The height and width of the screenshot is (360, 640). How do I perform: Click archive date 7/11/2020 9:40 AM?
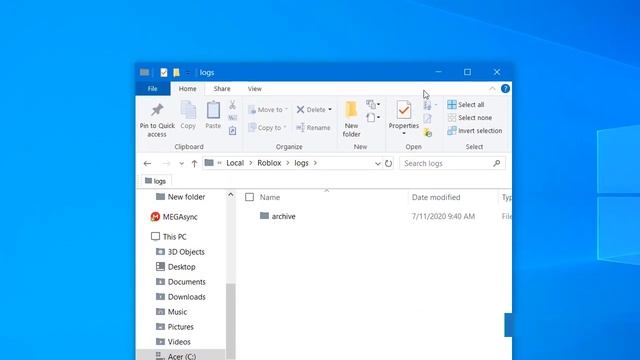click(443, 216)
